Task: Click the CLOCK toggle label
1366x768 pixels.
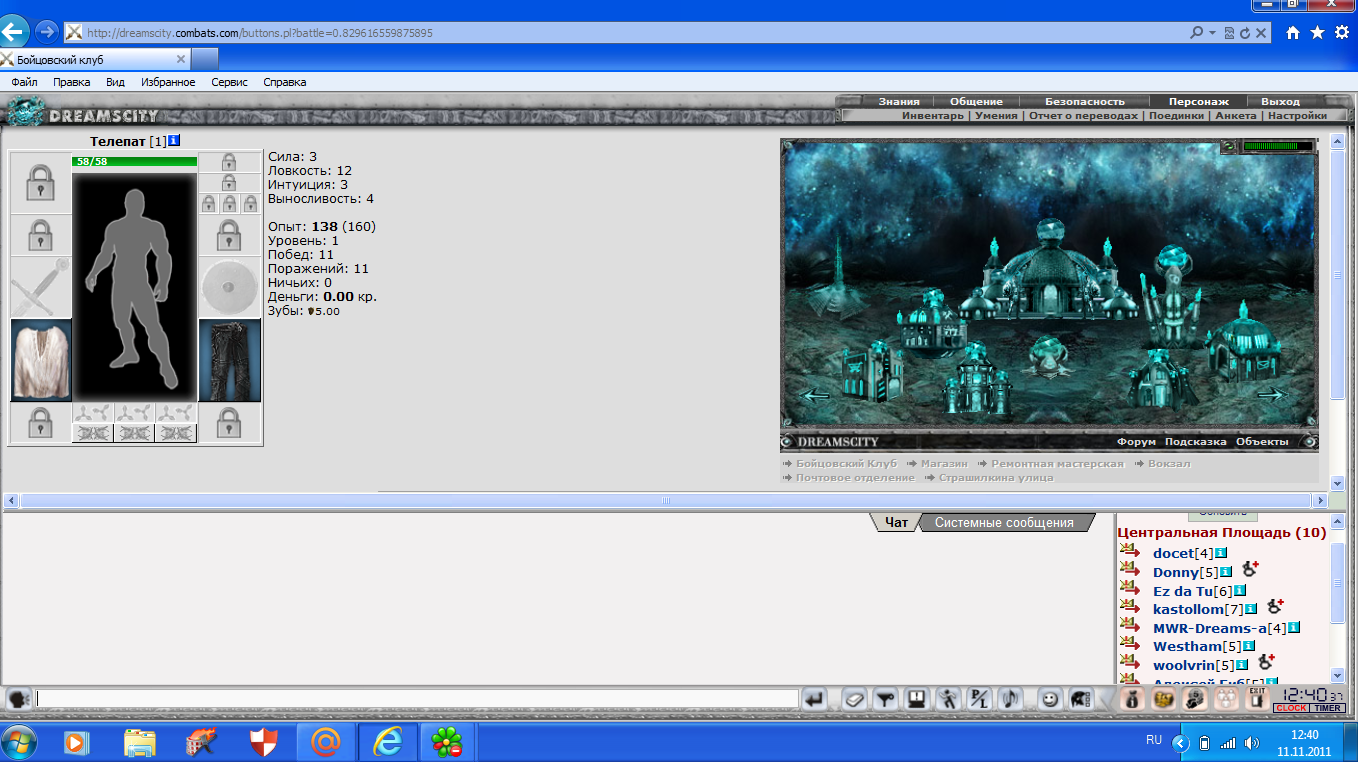Action: pos(1291,708)
